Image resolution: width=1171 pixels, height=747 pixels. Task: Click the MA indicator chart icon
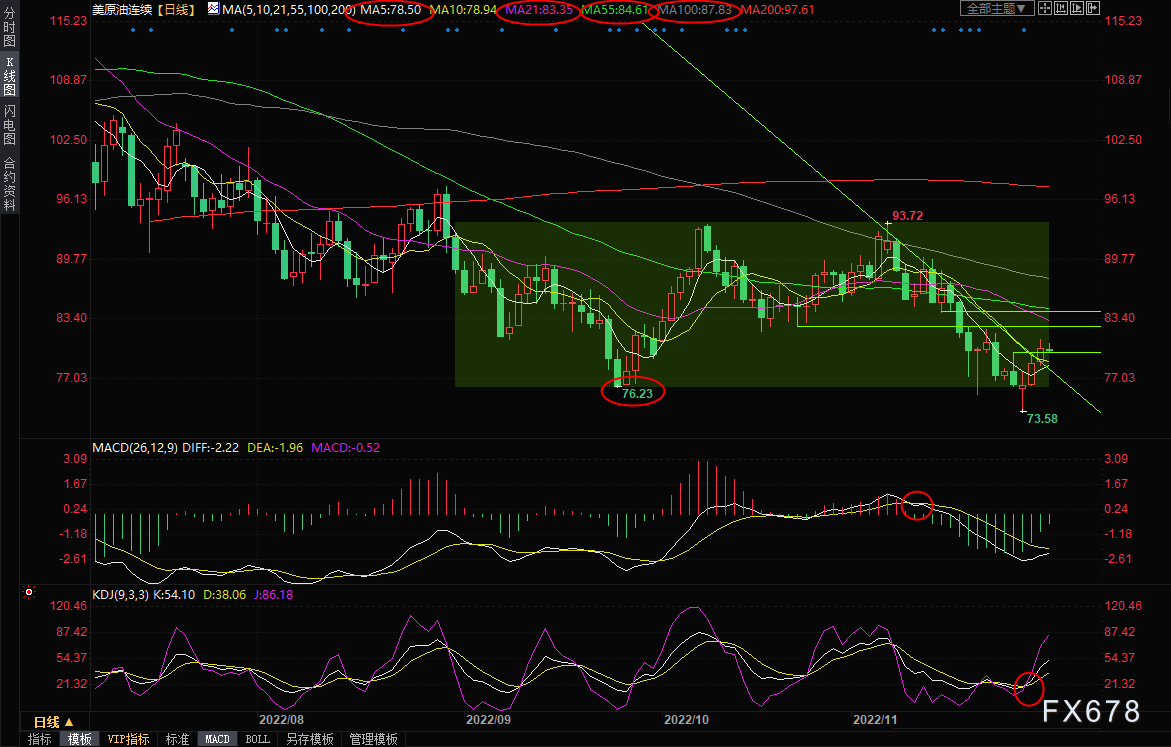coord(214,9)
